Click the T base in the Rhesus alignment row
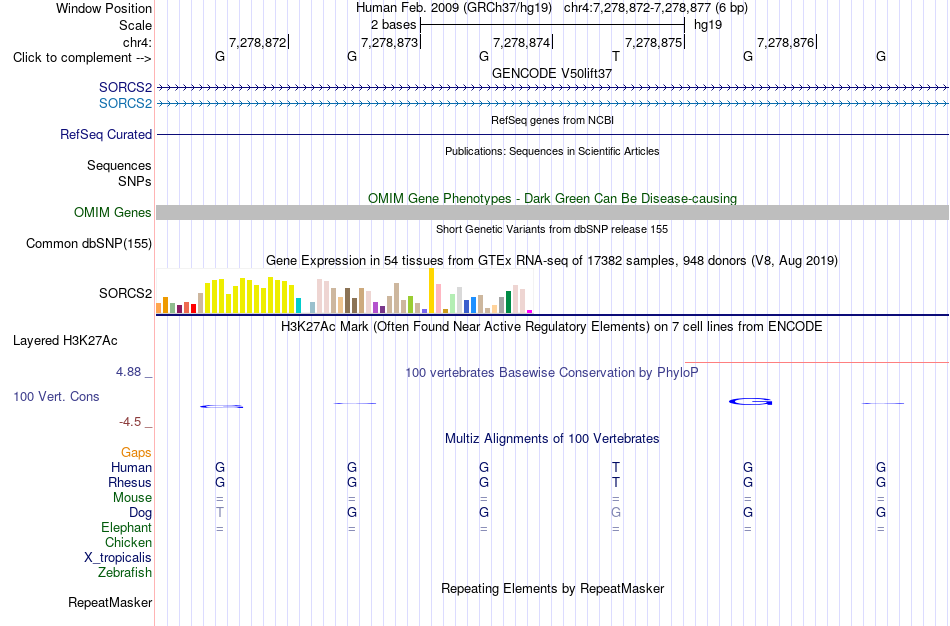This screenshot has width=950, height=626. tap(616, 482)
